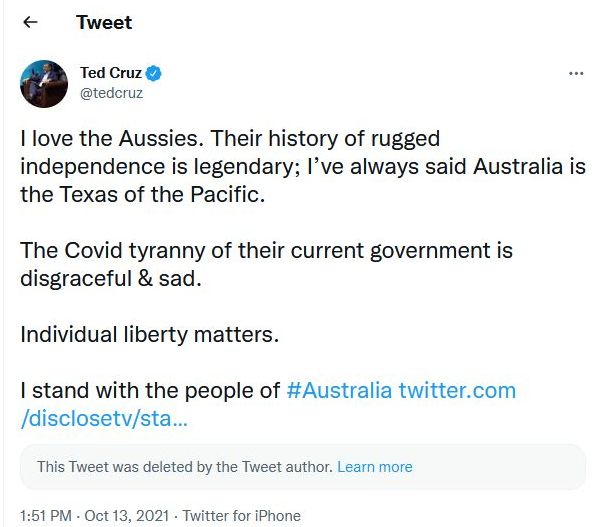This screenshot has height=527, width=601.
Task: Open the #Australia hashtag
Action: click(x=339, y=390)
